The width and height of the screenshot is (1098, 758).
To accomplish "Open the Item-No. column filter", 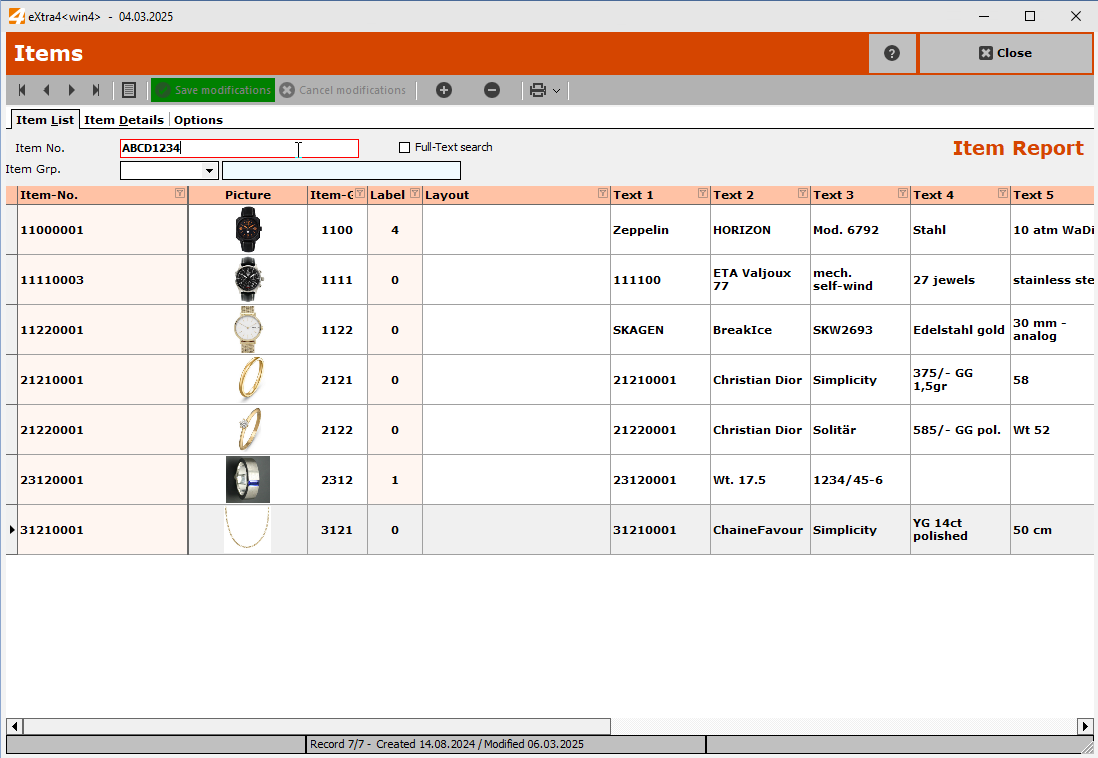I will coord(179,194).
